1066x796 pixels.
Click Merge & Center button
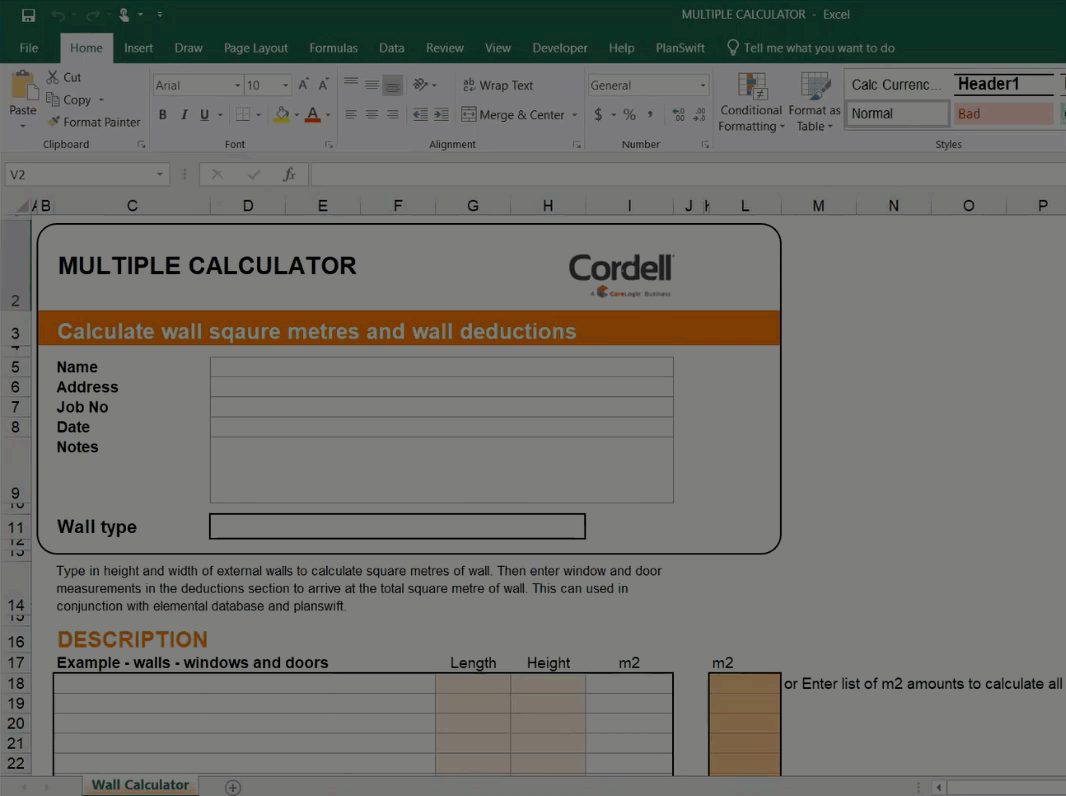(513, 115)
